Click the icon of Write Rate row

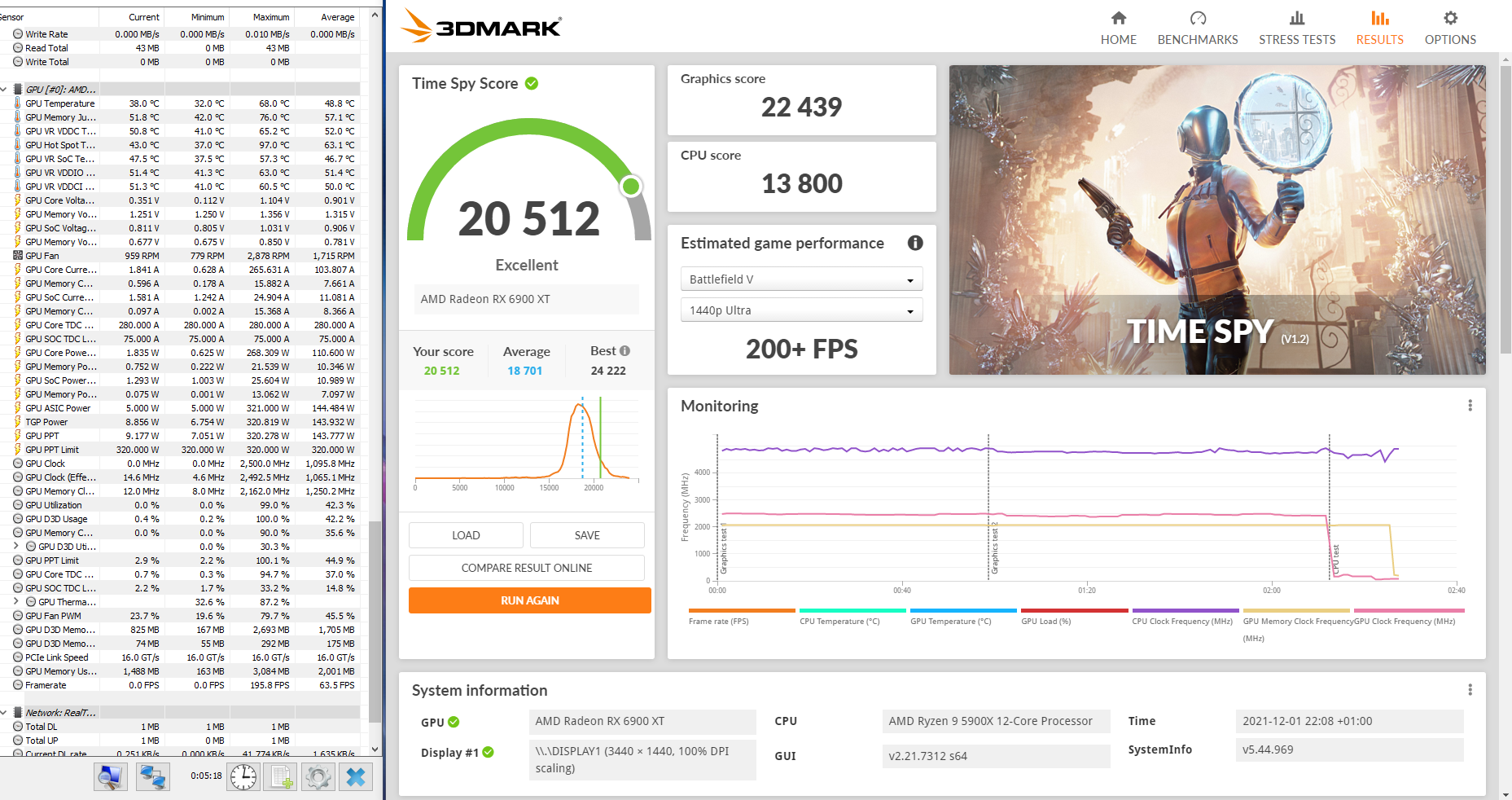(x=18, y=34)
